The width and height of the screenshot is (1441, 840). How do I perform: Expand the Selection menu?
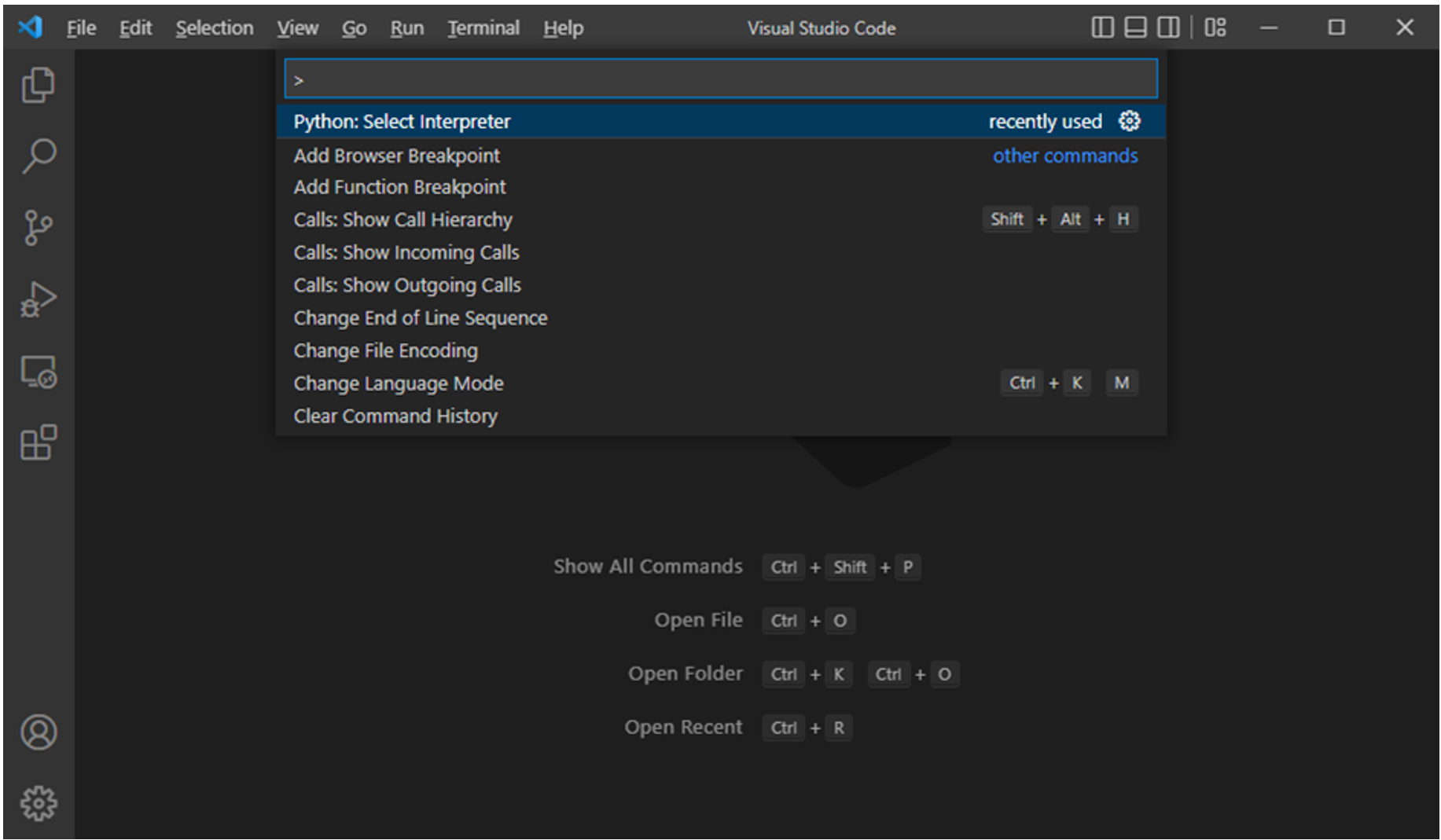(x=214, y=28)
